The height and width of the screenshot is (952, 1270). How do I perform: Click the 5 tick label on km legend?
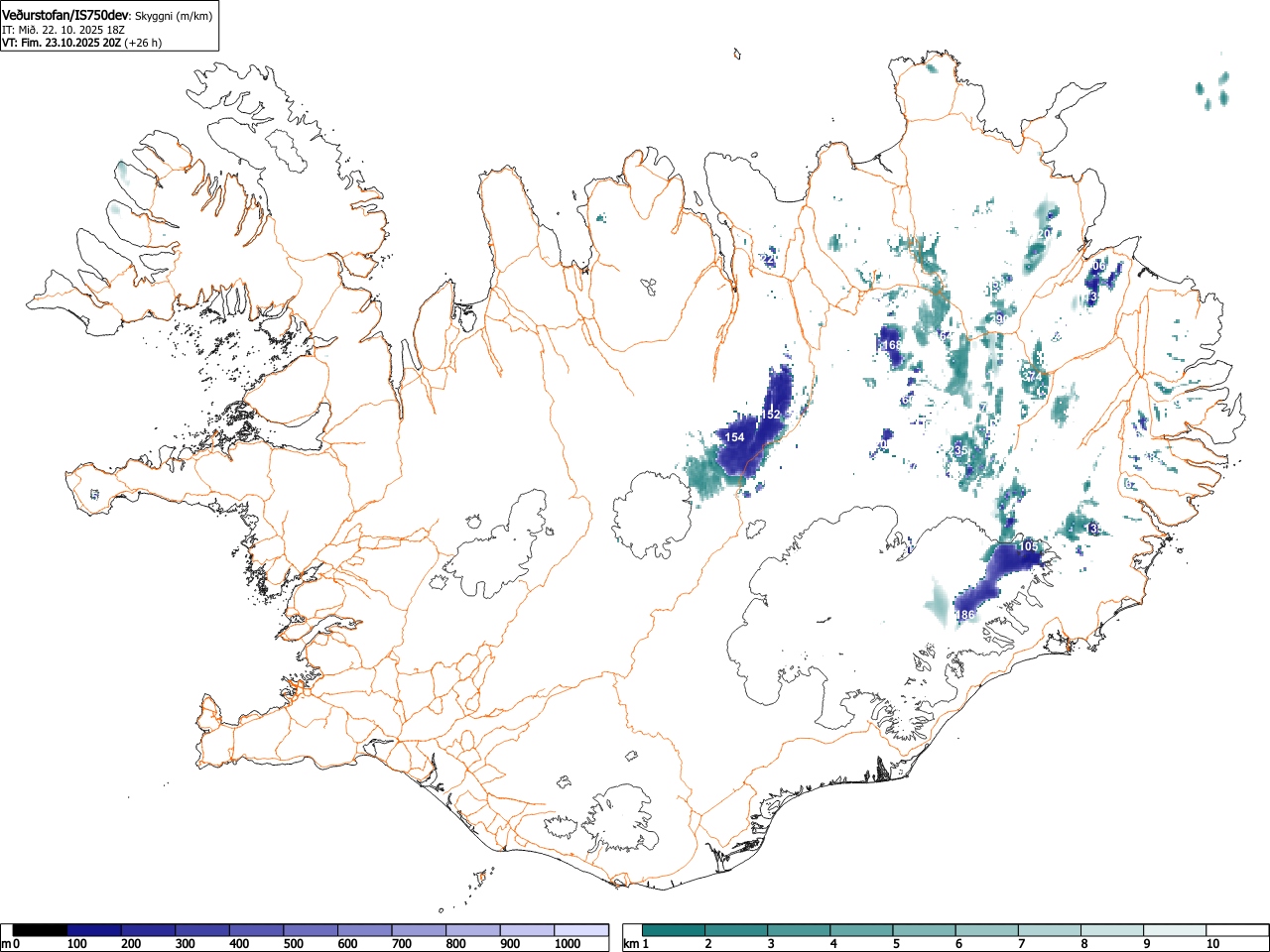click(895, 944)
